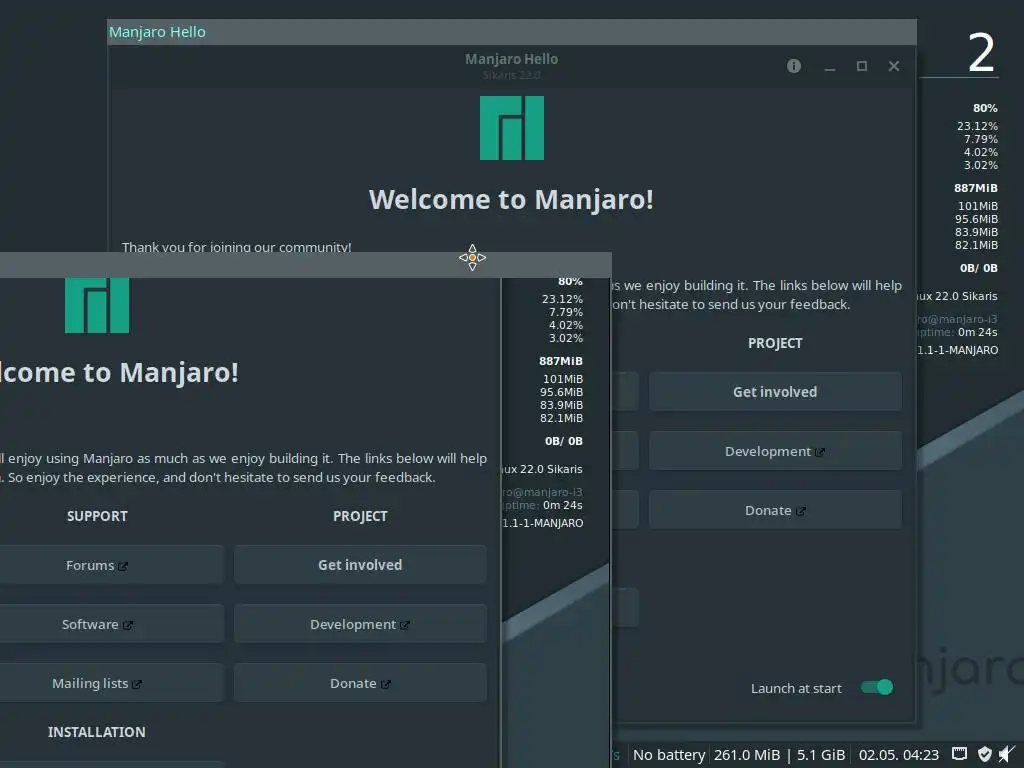Viewport: 1024px width, 768px height.
Task: Click the large workspace number 2
Action: [x=981, y=53]
